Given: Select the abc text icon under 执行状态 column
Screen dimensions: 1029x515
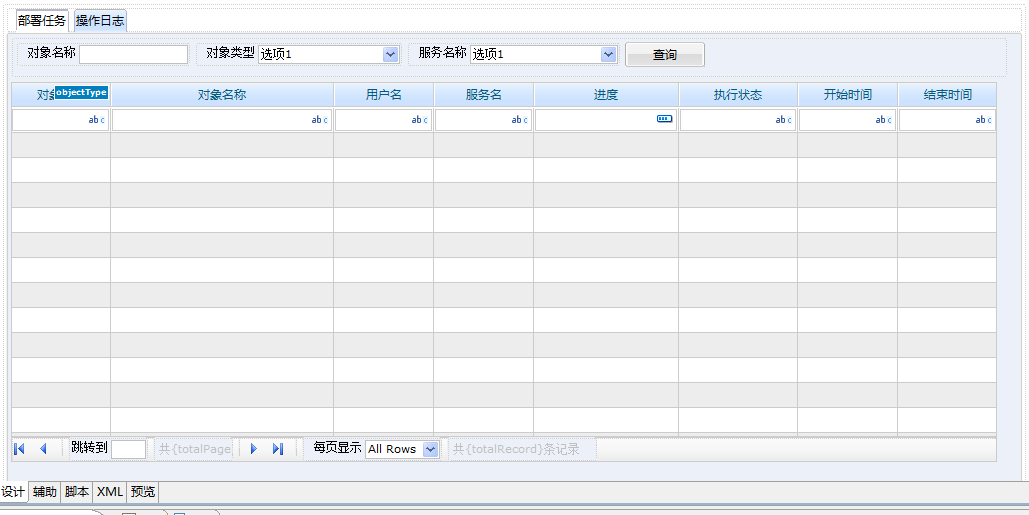Looking at the screenshot, I should (x=783, y=119).
